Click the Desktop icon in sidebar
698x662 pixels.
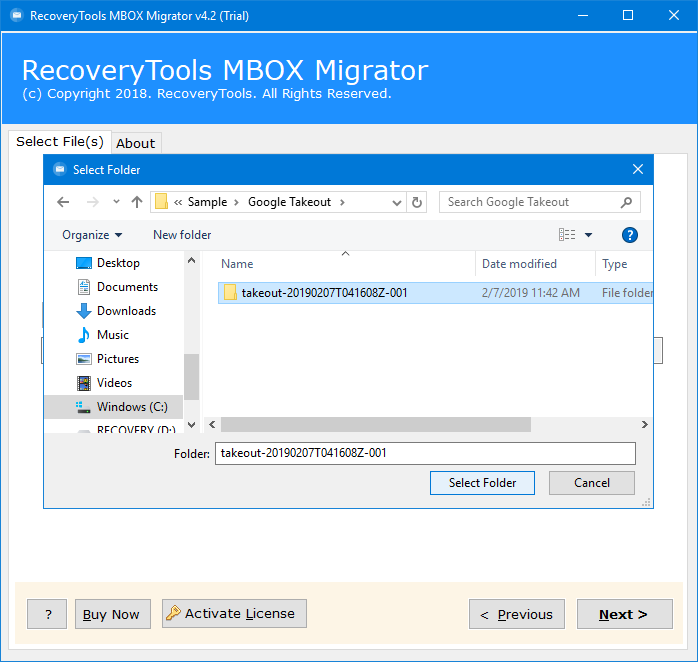(x=84, y=263)
